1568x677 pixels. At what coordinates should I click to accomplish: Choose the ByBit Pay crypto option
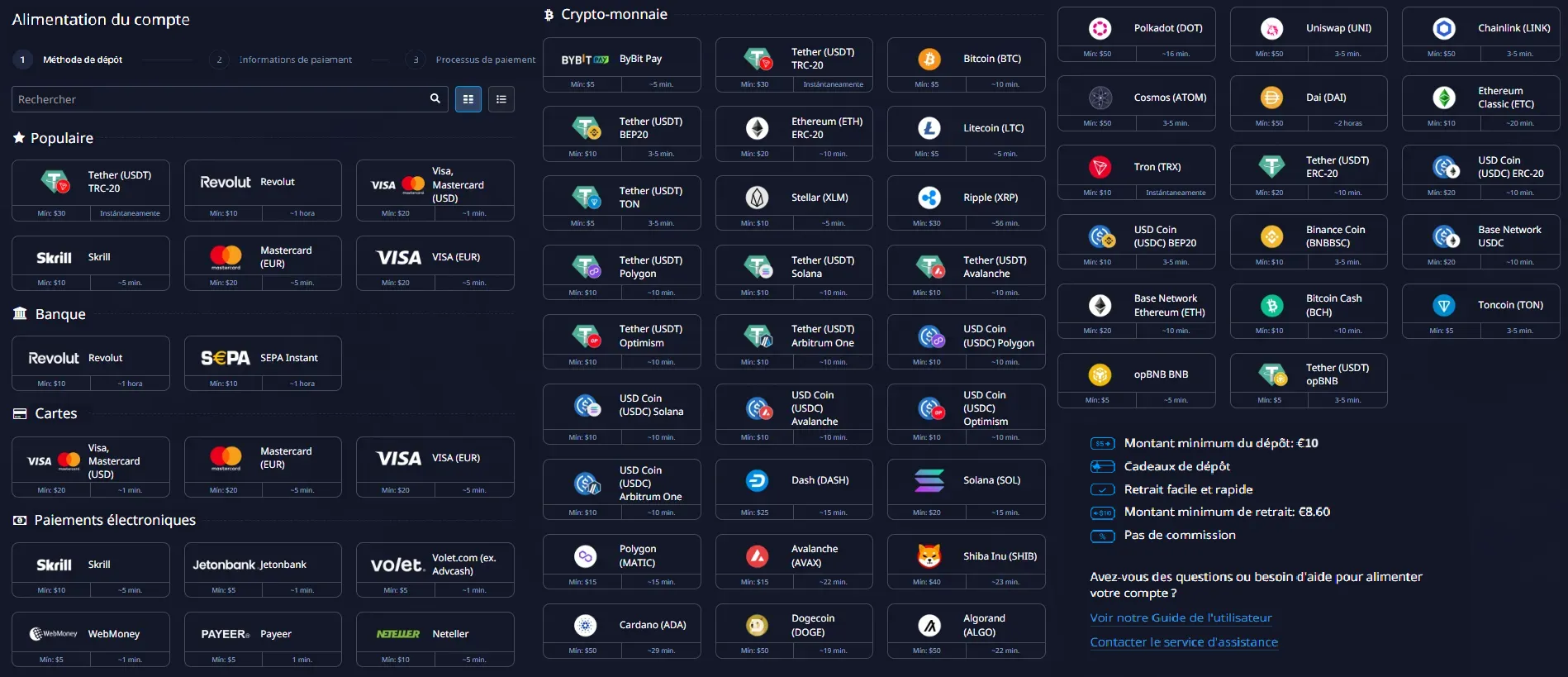pyautogui.click(x=622, y=64)
